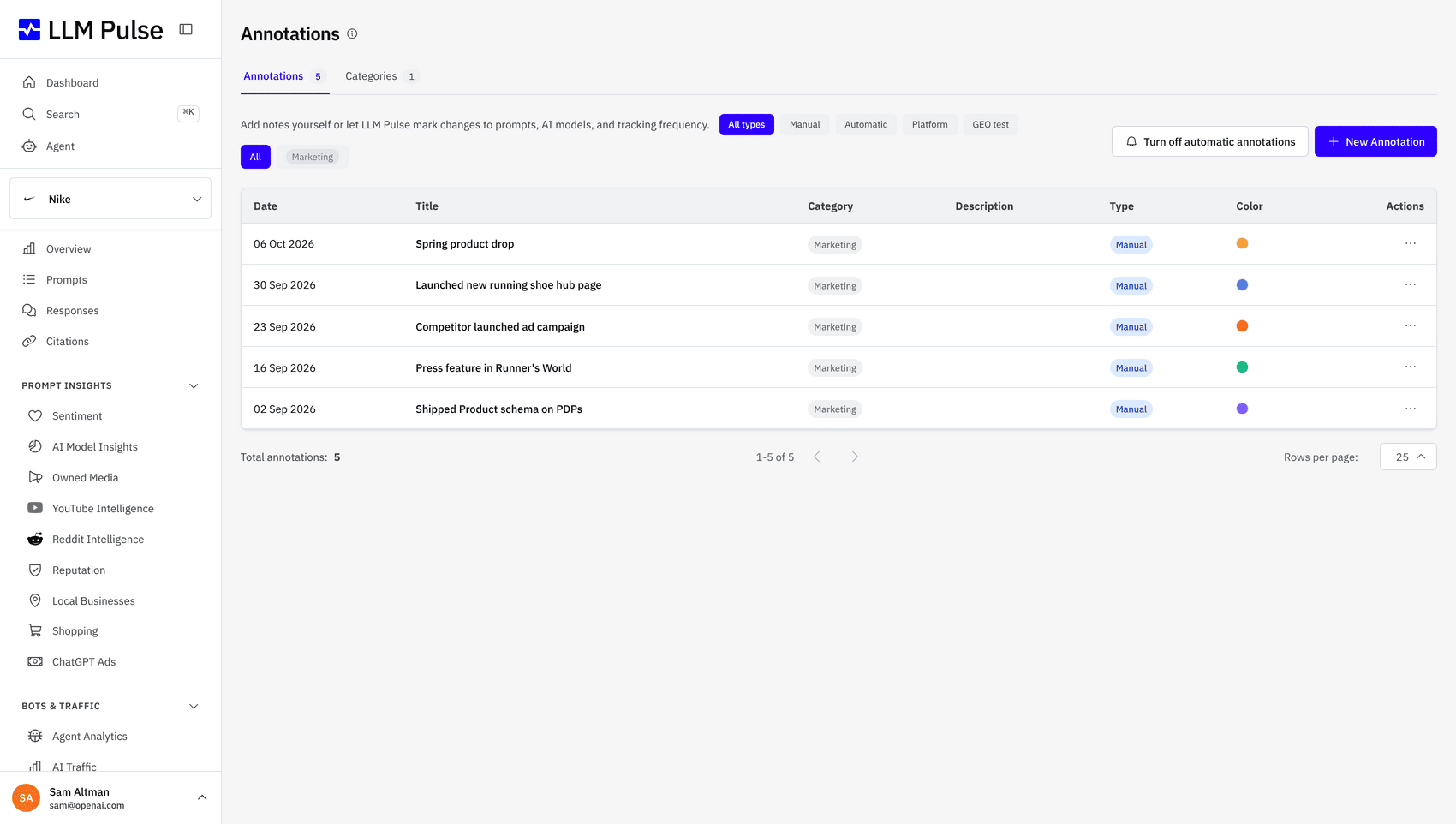The image size is (1456, 824).
Task: Filter annotations by GEO test type
Action: point(991,124)
